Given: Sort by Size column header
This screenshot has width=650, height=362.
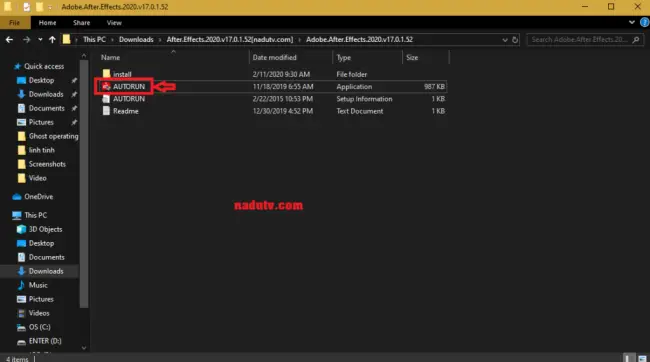Looking at the screenshot, I should coord(412,58).
